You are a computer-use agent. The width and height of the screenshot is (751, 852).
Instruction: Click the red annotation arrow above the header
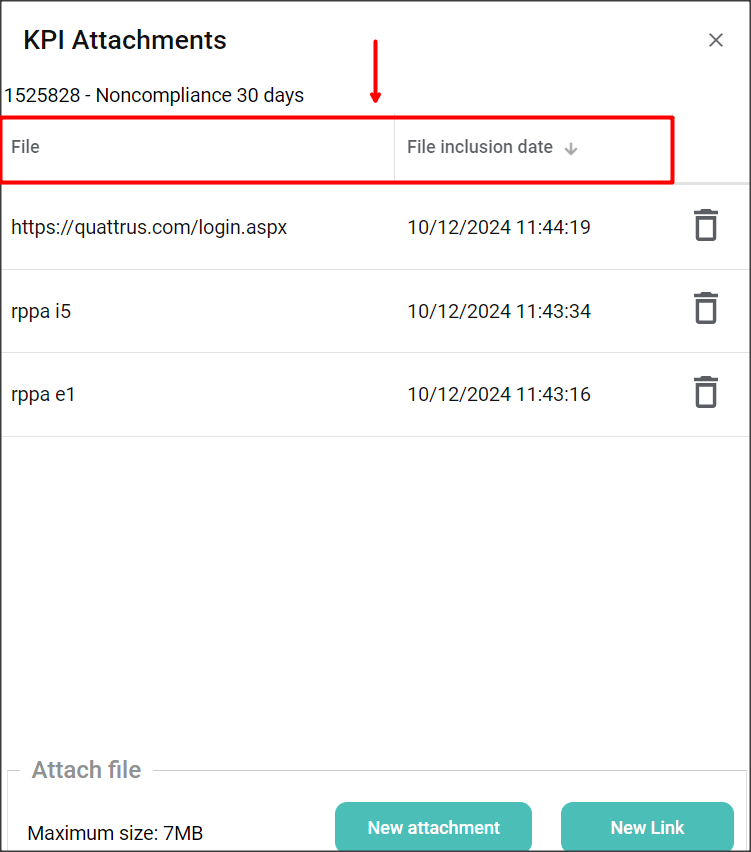pos(376,72)
